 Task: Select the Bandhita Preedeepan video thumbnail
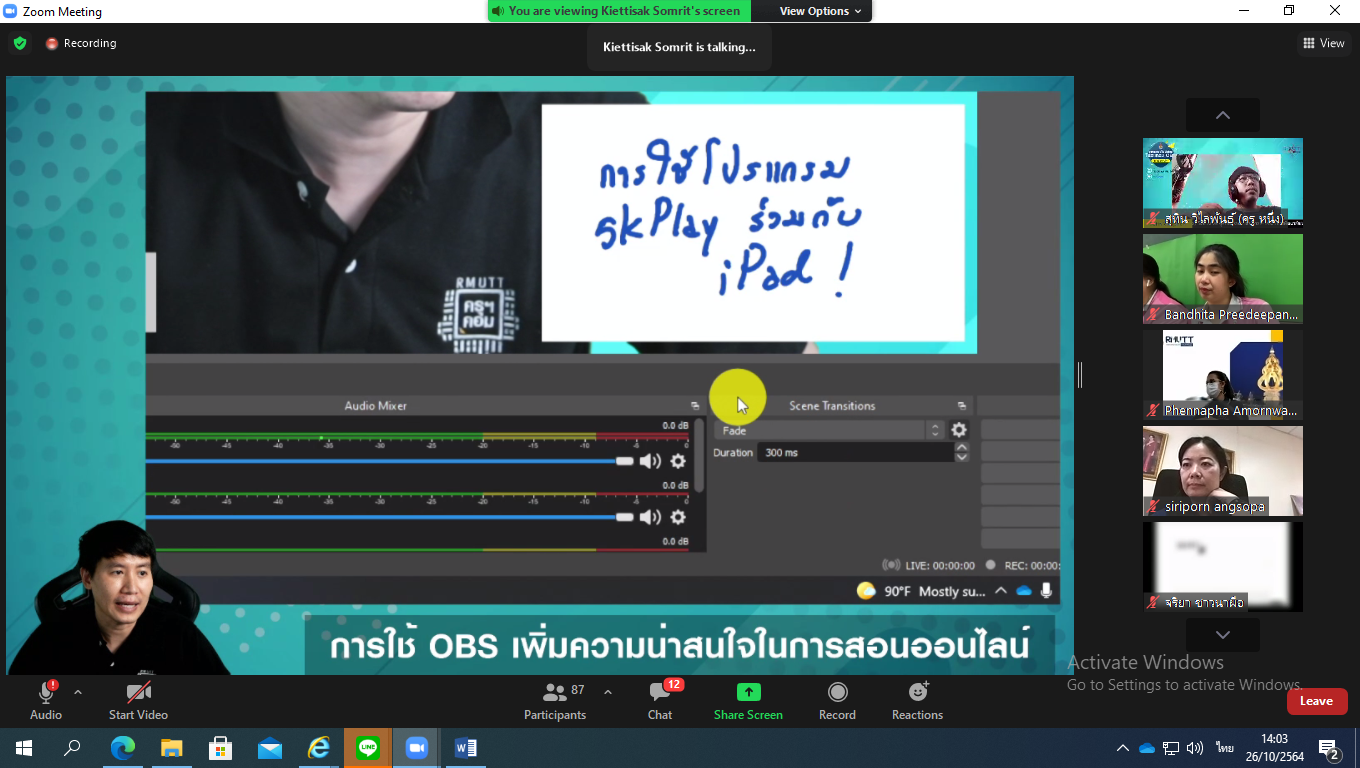[1223, 279]
